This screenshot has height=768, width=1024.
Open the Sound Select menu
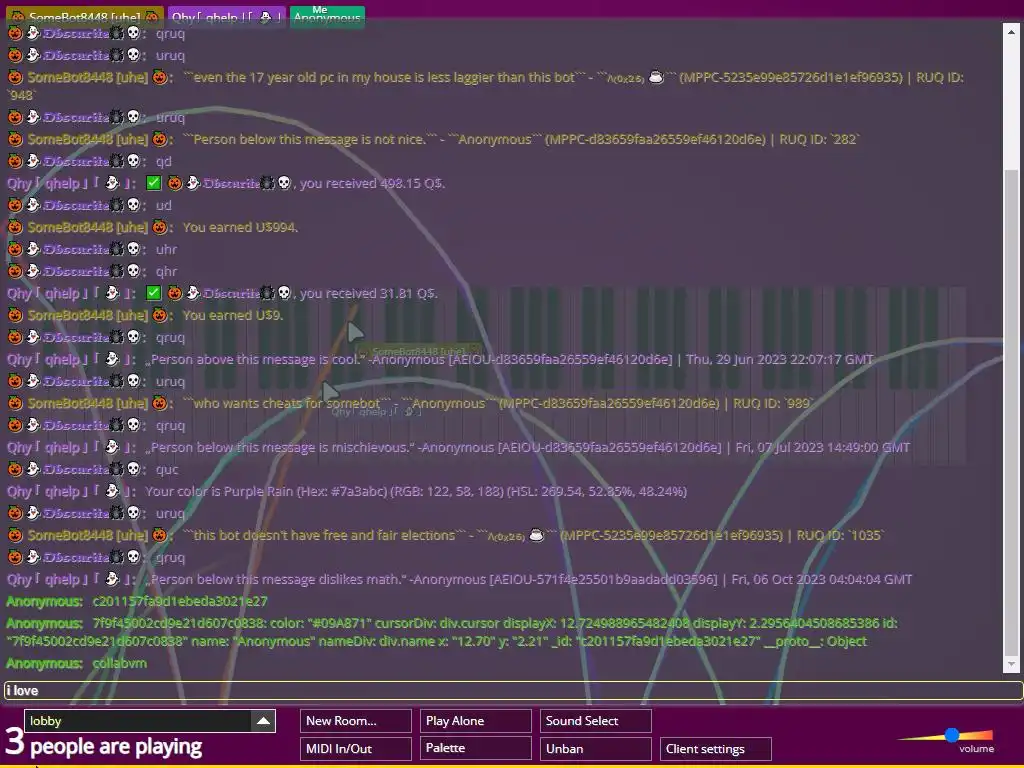pyautogui.click(x=596, y=721)
